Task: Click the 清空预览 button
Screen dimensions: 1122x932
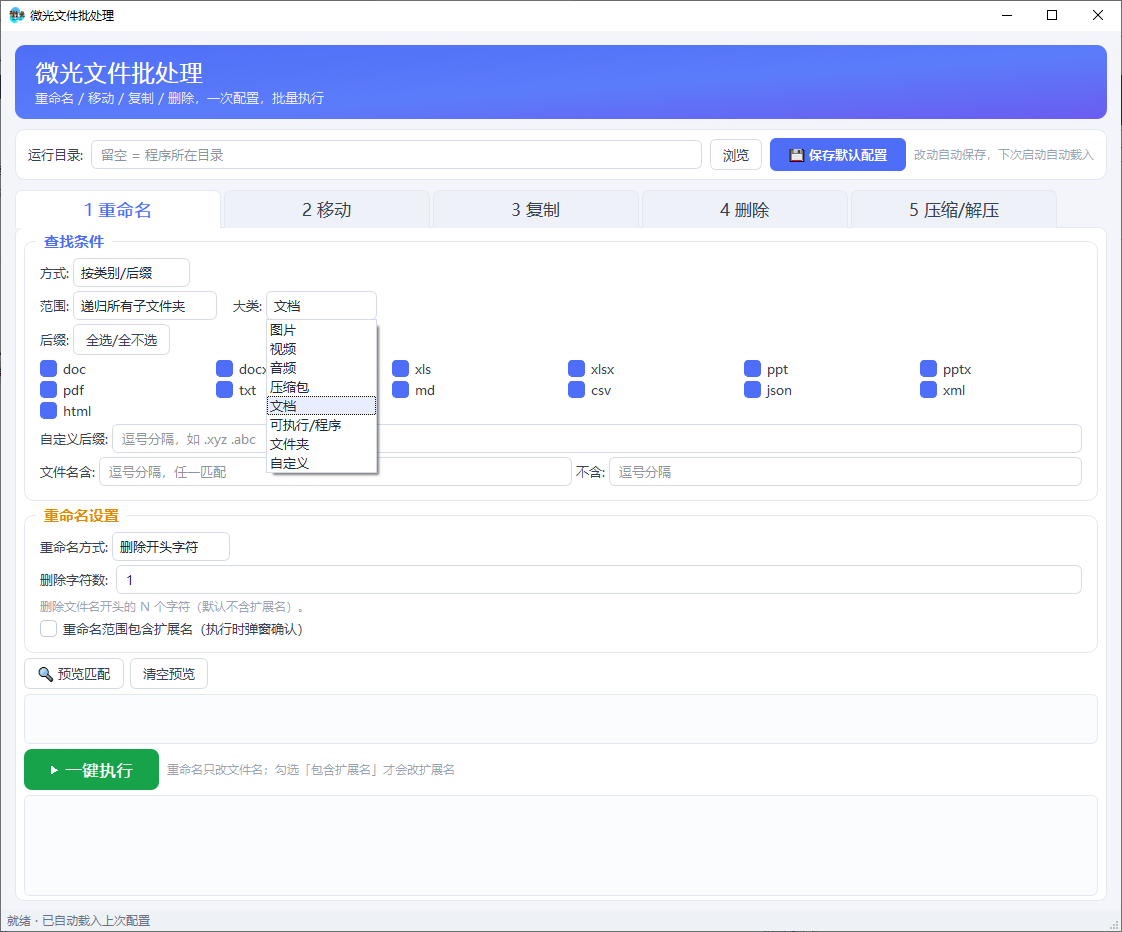Action: (x=169, y=674)
